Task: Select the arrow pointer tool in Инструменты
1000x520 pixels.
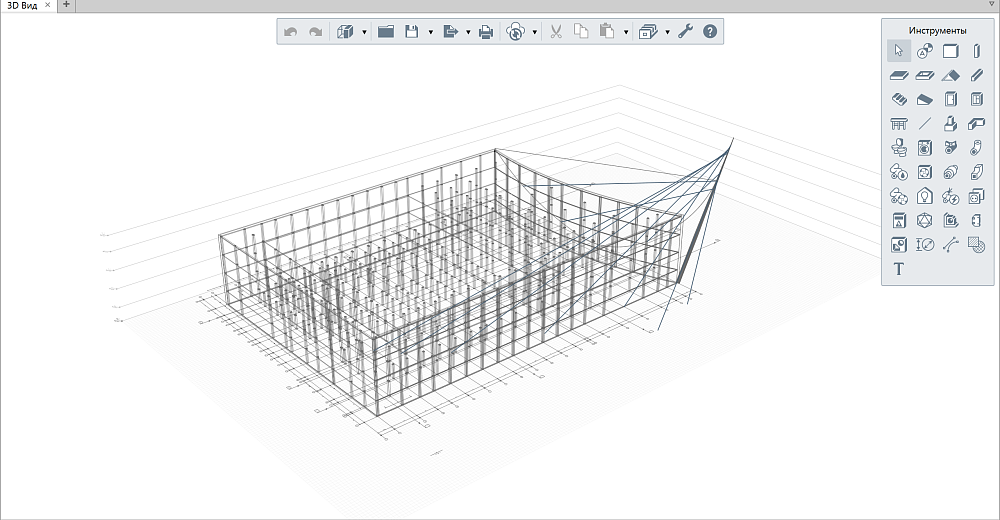Action: 898,51
